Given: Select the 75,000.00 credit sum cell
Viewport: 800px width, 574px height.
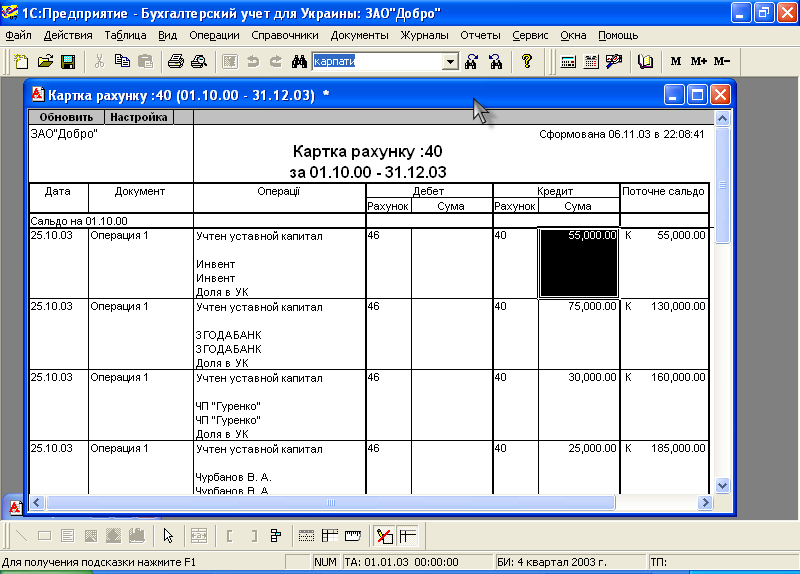Looking at the screenshot, I should 579,334.
